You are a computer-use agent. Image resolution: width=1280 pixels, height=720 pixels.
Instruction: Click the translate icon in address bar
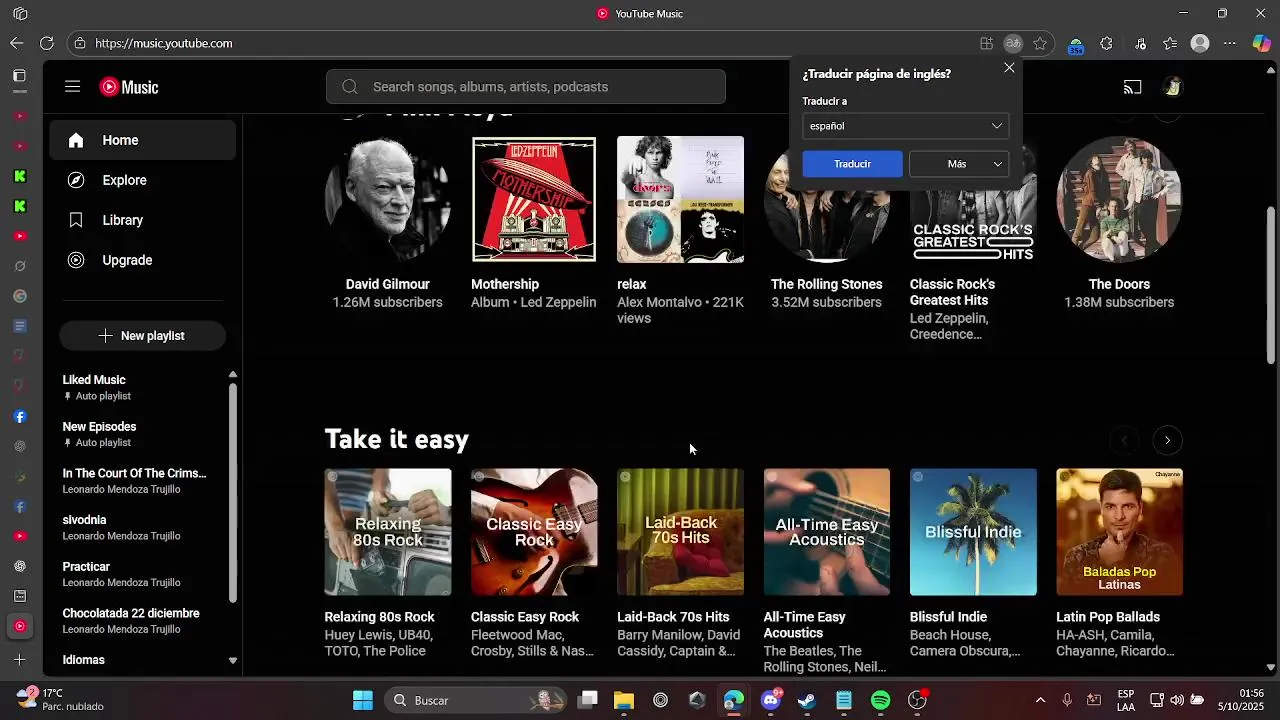point(1013,43)
